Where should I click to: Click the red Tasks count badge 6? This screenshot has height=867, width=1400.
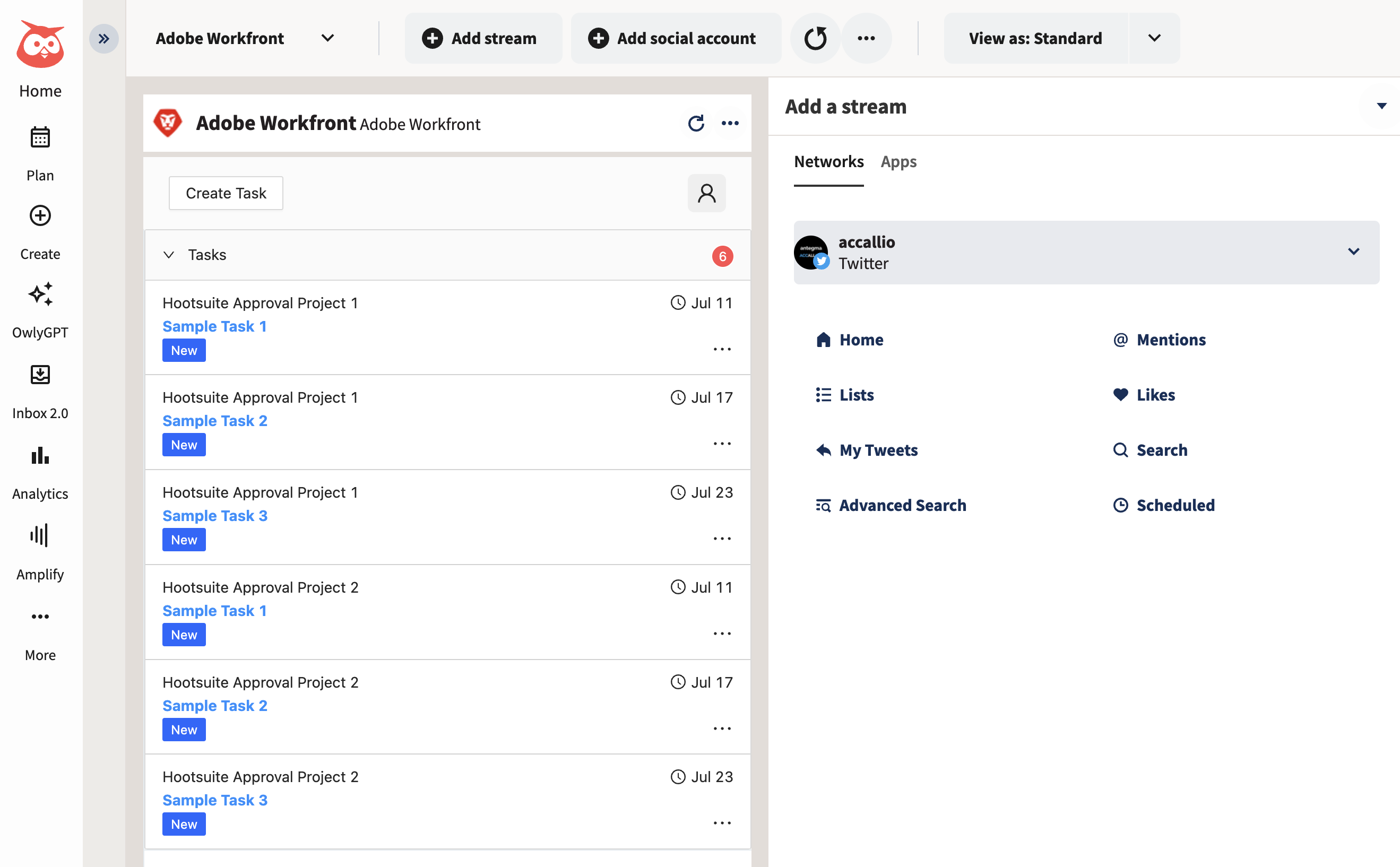point(722,256)
